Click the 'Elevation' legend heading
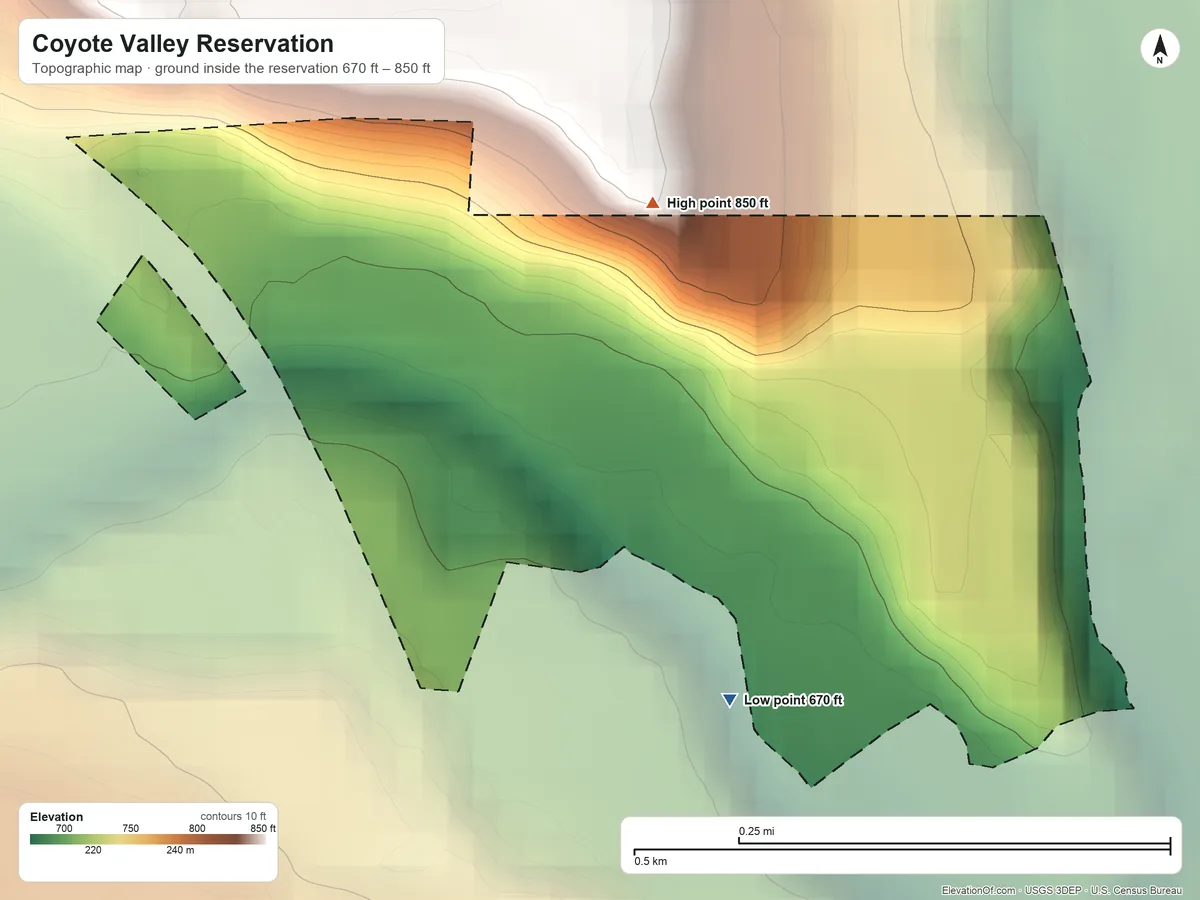The width and height of the screenshot is (1200, 900). pyautogui.click(x=57, y=817)
